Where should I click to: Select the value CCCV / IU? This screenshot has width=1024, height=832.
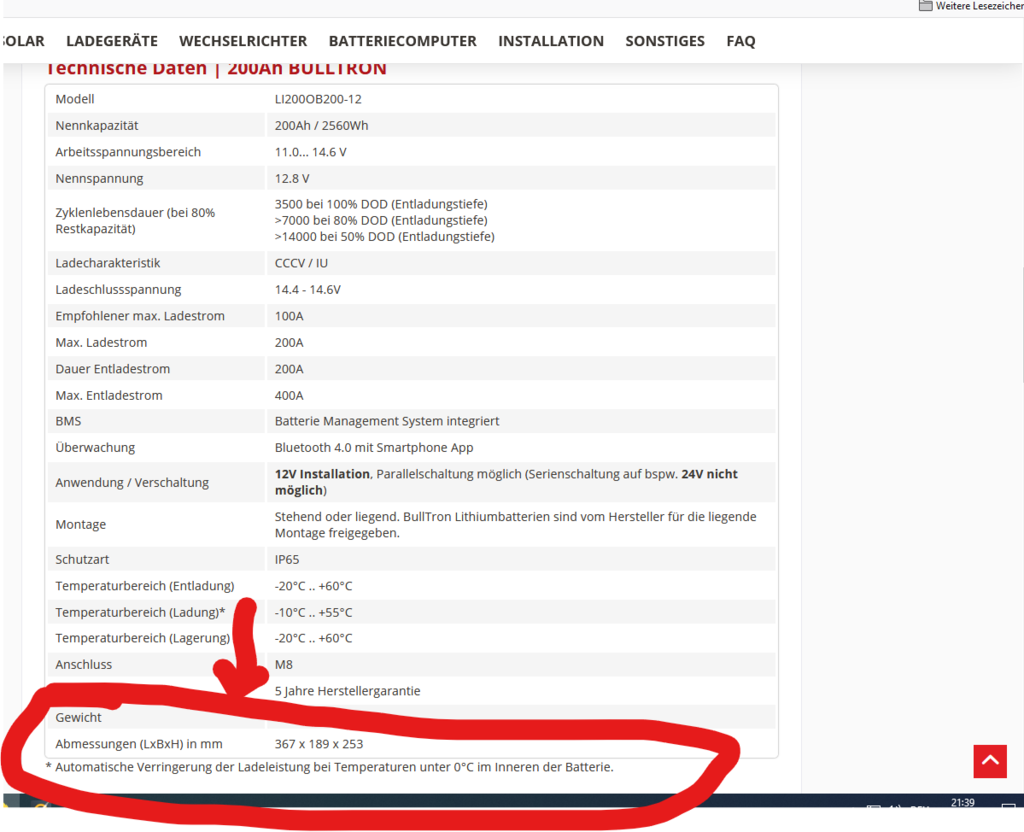click(301, 263)
